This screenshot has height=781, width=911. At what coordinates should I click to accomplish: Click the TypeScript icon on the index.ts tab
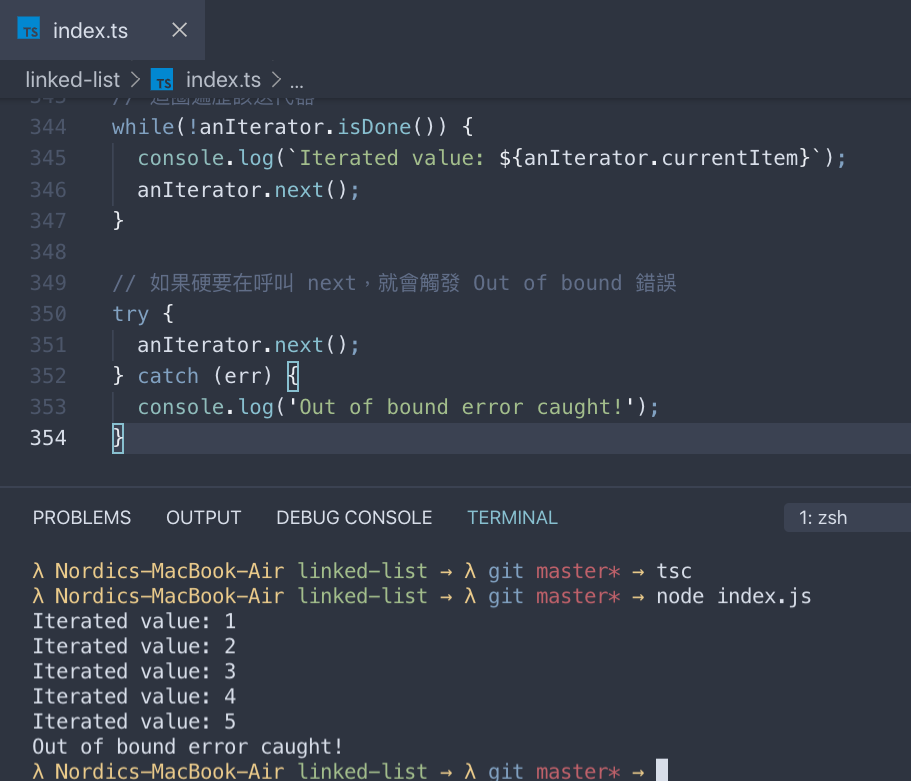(x=28, y=28)
